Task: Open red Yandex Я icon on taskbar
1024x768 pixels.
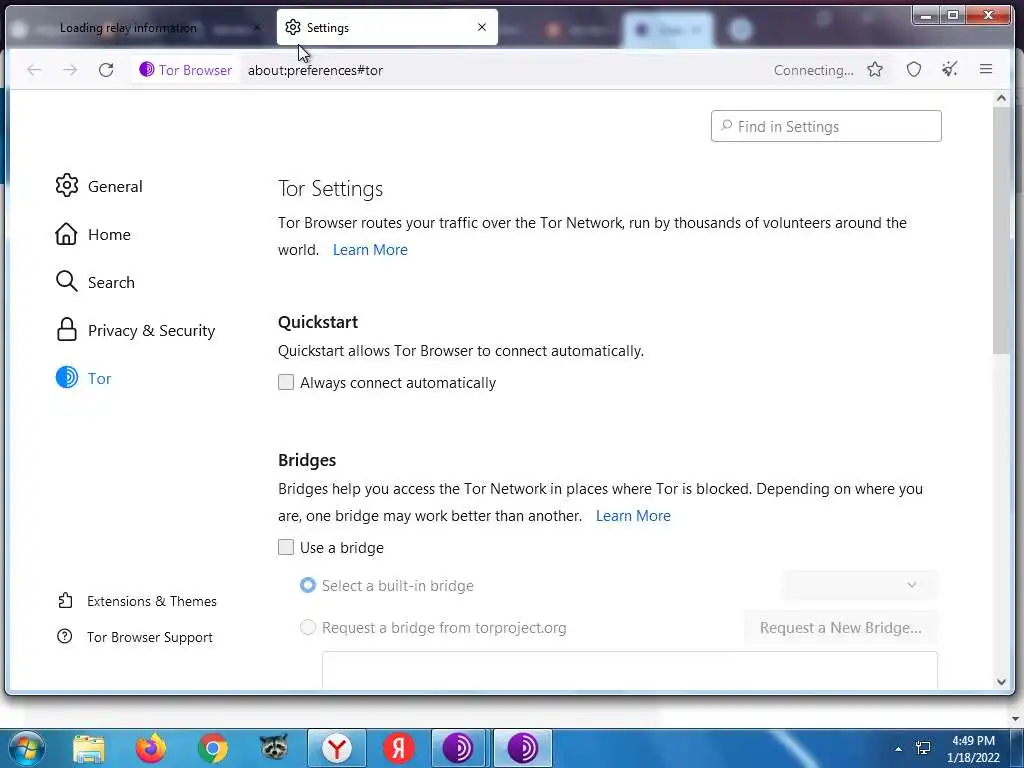Action: (398, 748)
